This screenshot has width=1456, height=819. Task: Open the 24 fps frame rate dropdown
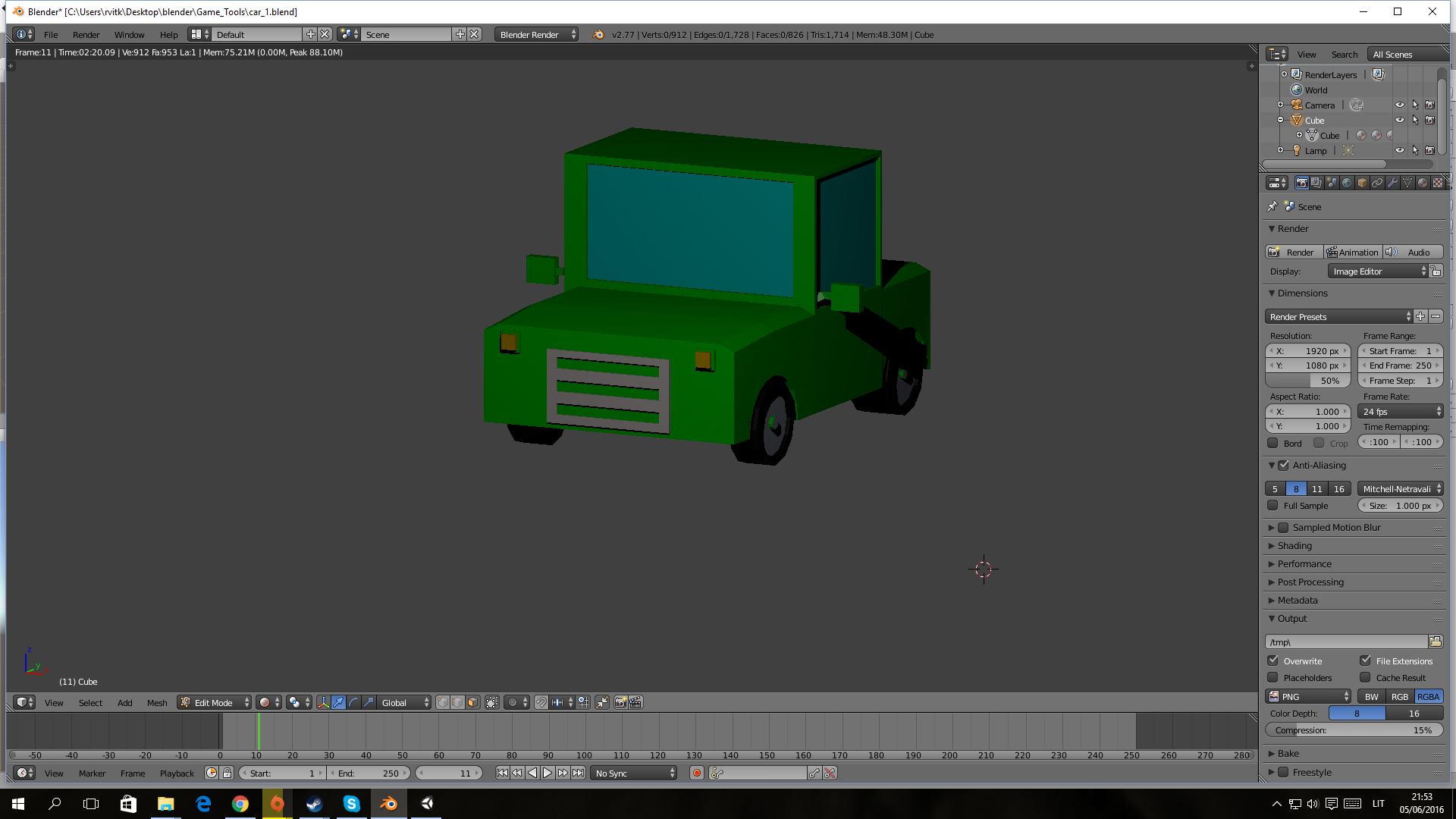click(x=1401, y=411)
